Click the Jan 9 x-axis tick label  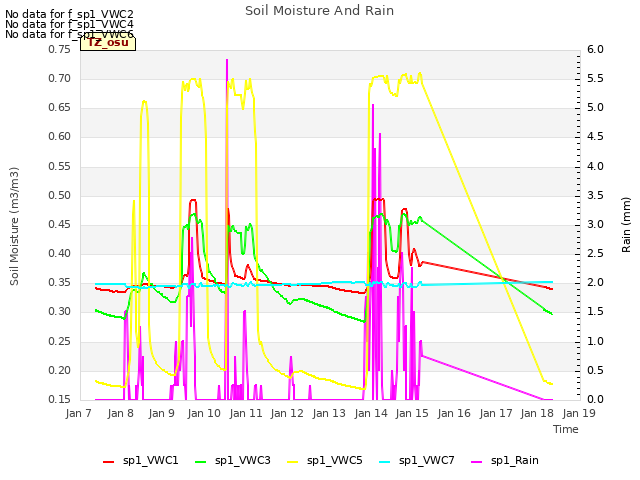[x=162, y=413]
